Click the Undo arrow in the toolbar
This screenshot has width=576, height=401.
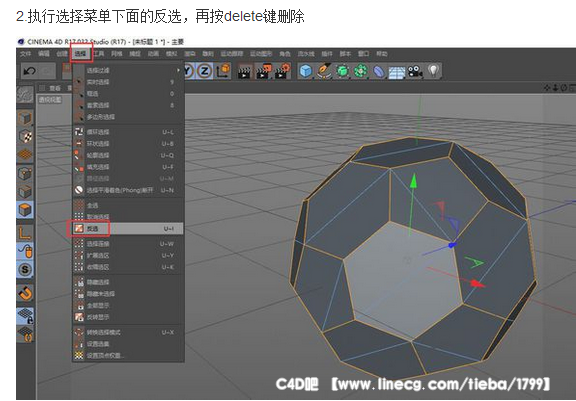click(29, 71)
